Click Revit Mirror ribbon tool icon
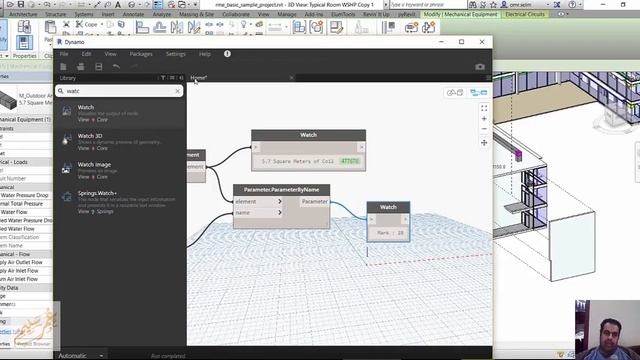The width and height of the screenshot is (640, 360). [x=177, y=27]
